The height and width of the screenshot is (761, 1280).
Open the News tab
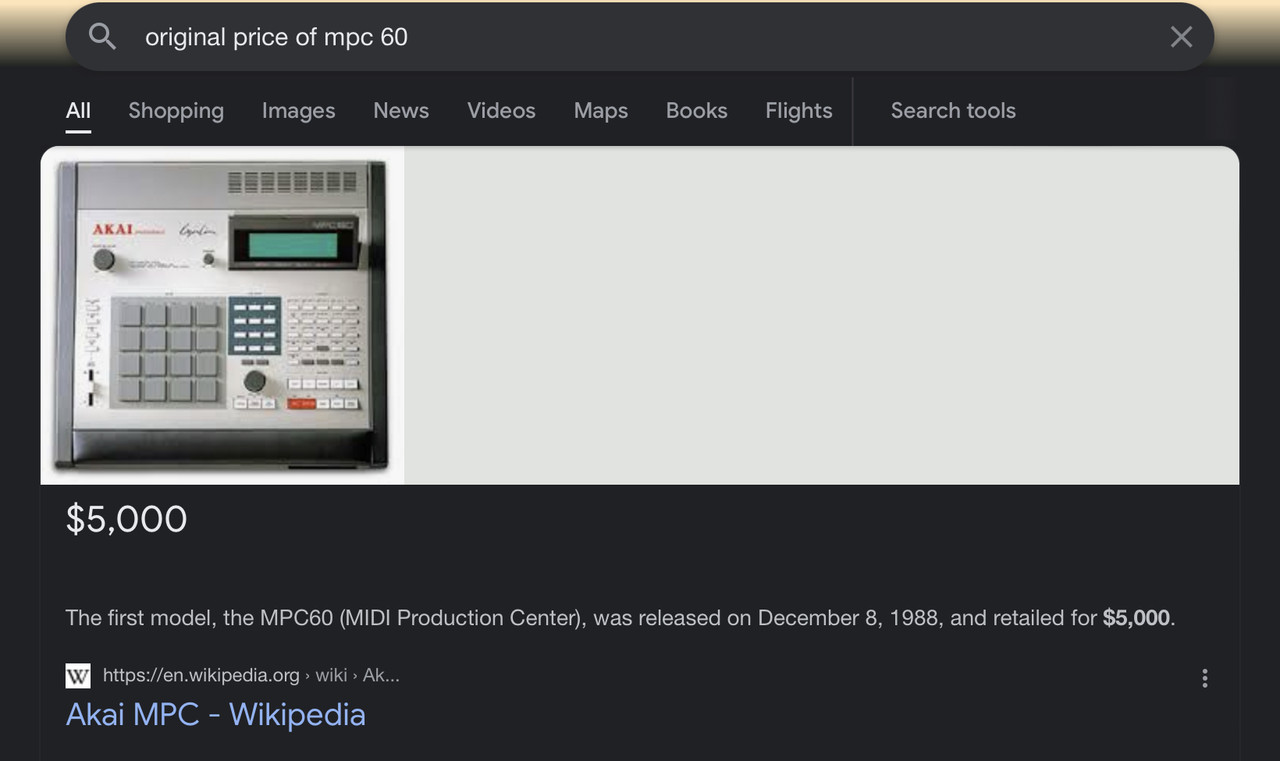pos(401,111)
